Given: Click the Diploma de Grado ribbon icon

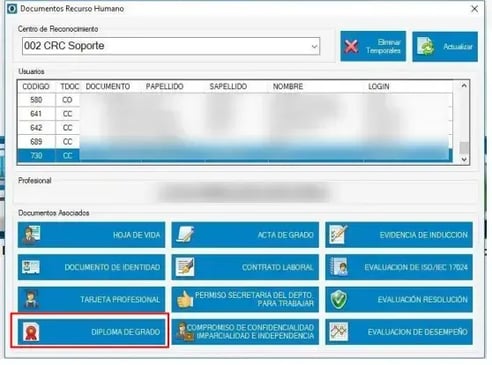Looking at the screenshot, I should [x=31, y=332].
